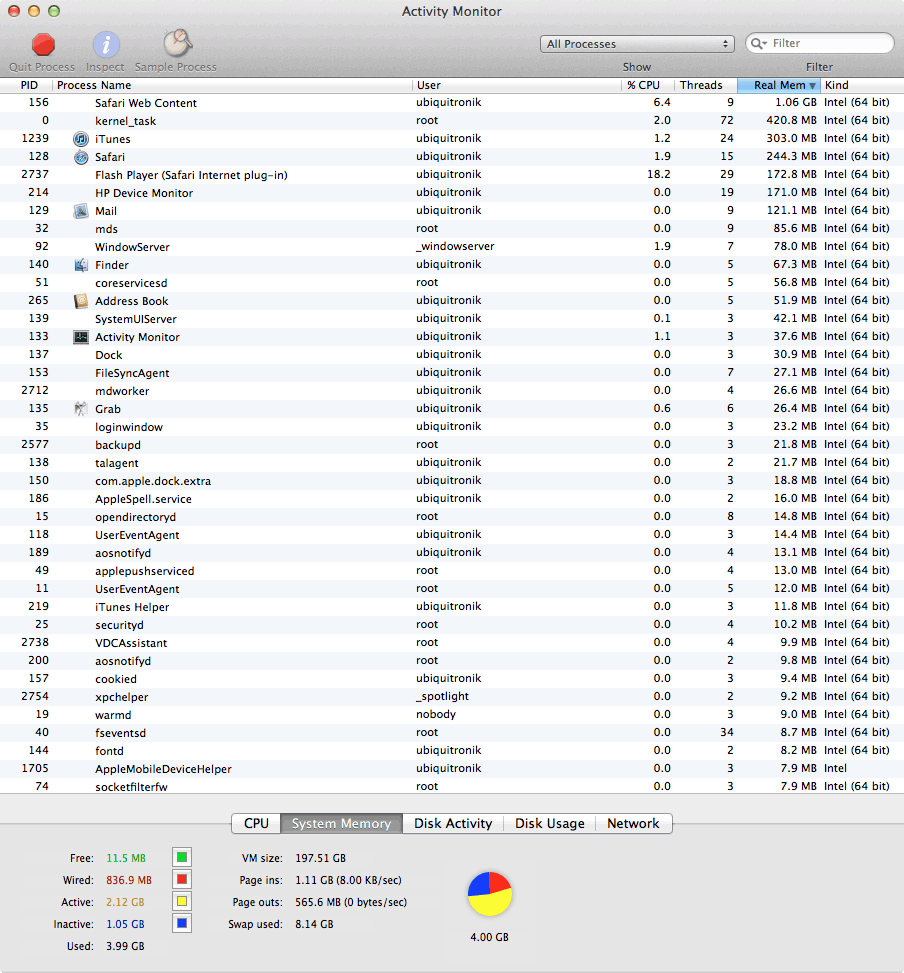Select the loginwindow process row

click(x=452, y=427)
